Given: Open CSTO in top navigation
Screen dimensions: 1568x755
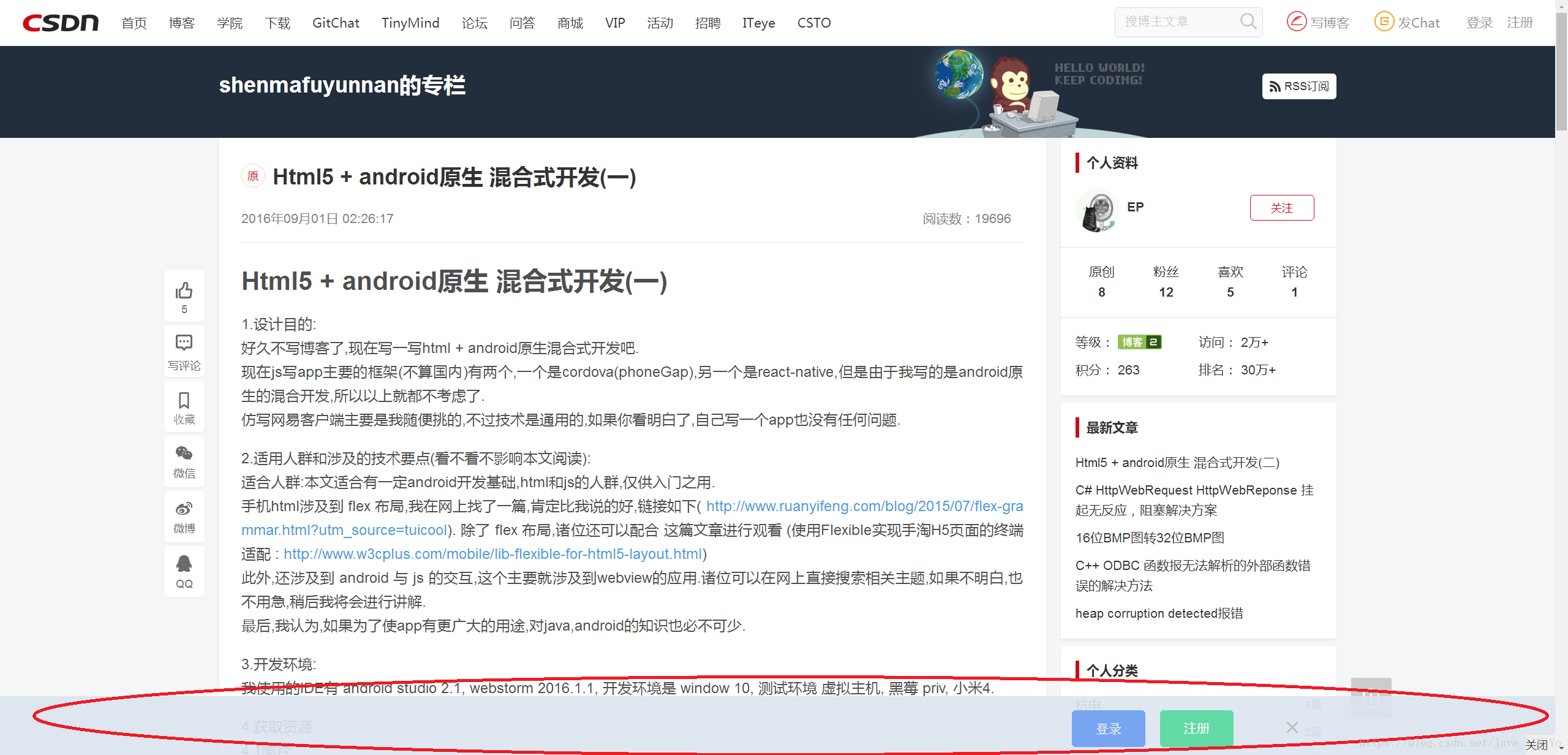Looking at the screenshot, I should pos(814,23).
